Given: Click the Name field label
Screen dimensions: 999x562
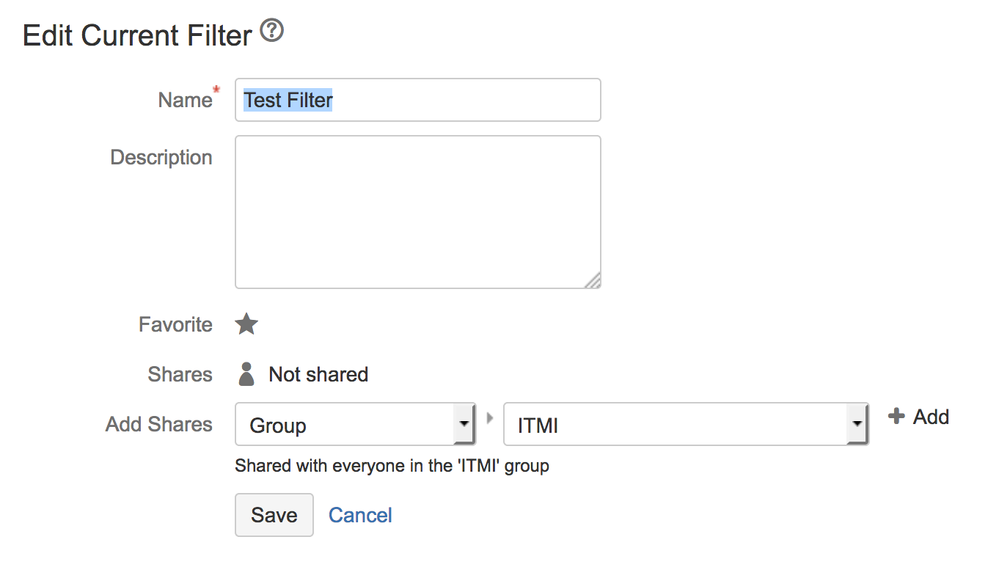Looking at the screenshot, I should [x=185, y=100].
